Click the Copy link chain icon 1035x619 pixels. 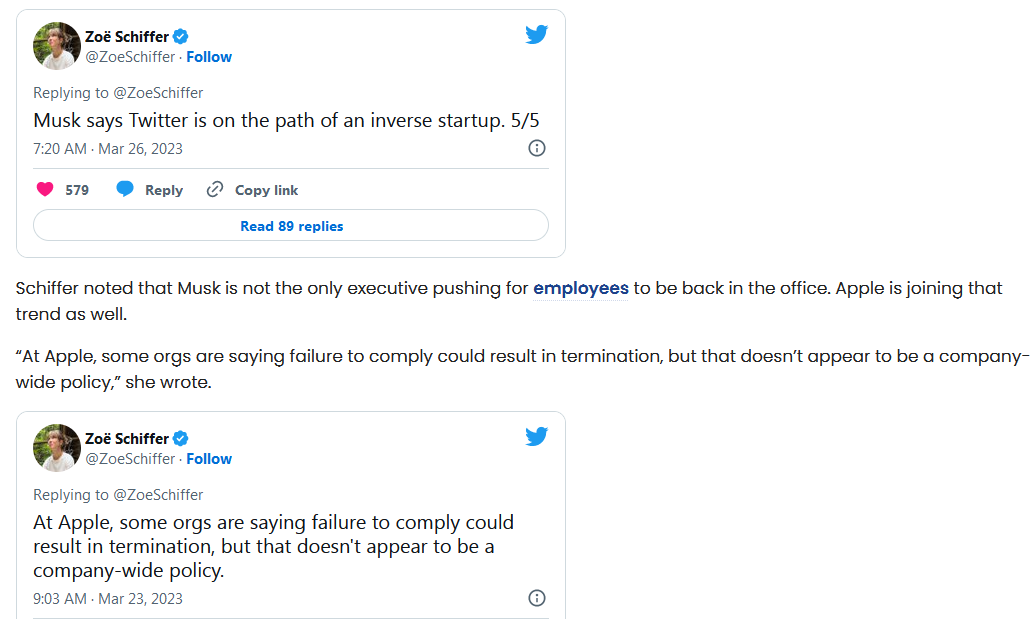coord(215,189)
